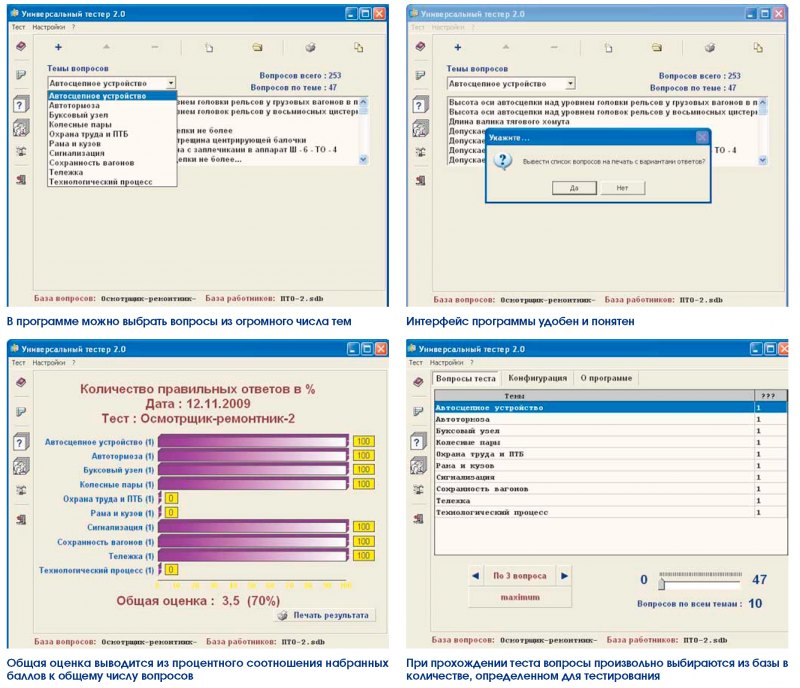
Task: Click the question count slider between 0 and 47
Action: click(x=698, y=577)
